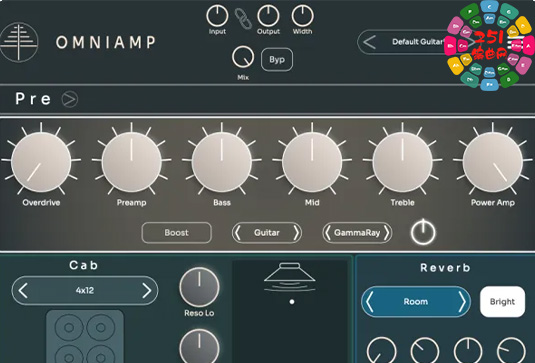Open the Guitar amp type selector
Screen dimensions: 535x363
click(266, 233)
